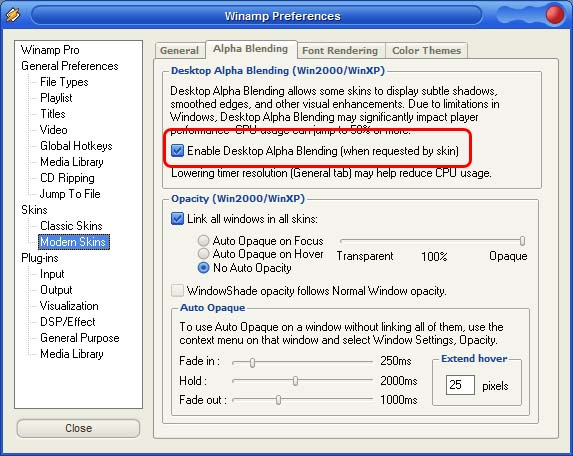Click the 1000ms fade out value

(x=399, y=400)
